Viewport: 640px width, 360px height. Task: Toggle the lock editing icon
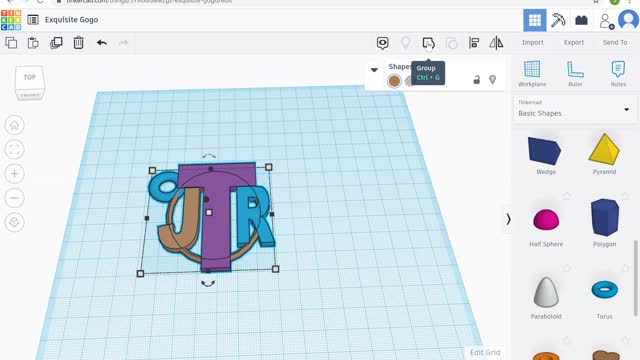pyautogui.click(x=476, y=80)
